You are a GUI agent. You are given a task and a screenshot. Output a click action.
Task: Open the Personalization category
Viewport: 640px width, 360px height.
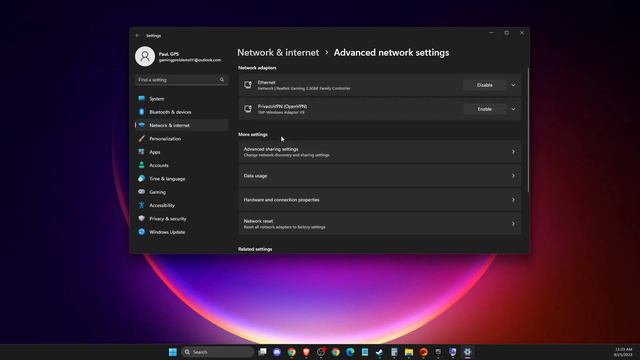(181, 139)
